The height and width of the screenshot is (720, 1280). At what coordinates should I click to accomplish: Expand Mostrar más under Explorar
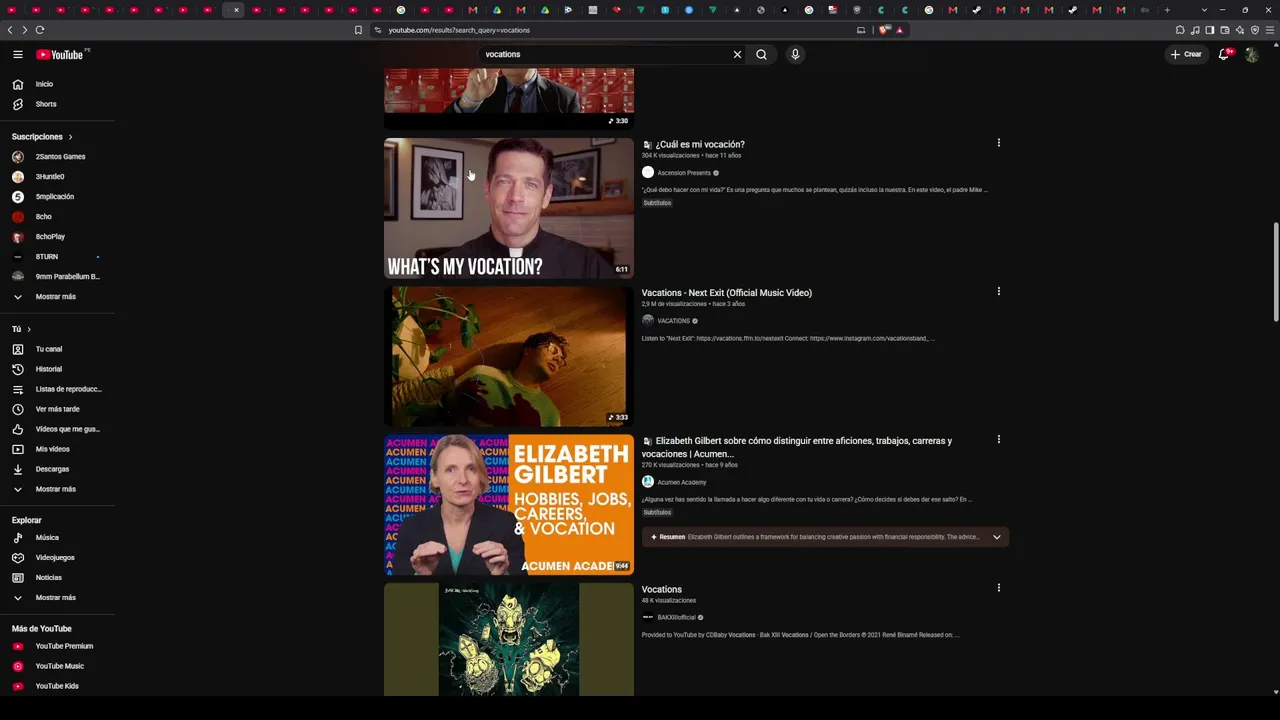tap(57, 597)
